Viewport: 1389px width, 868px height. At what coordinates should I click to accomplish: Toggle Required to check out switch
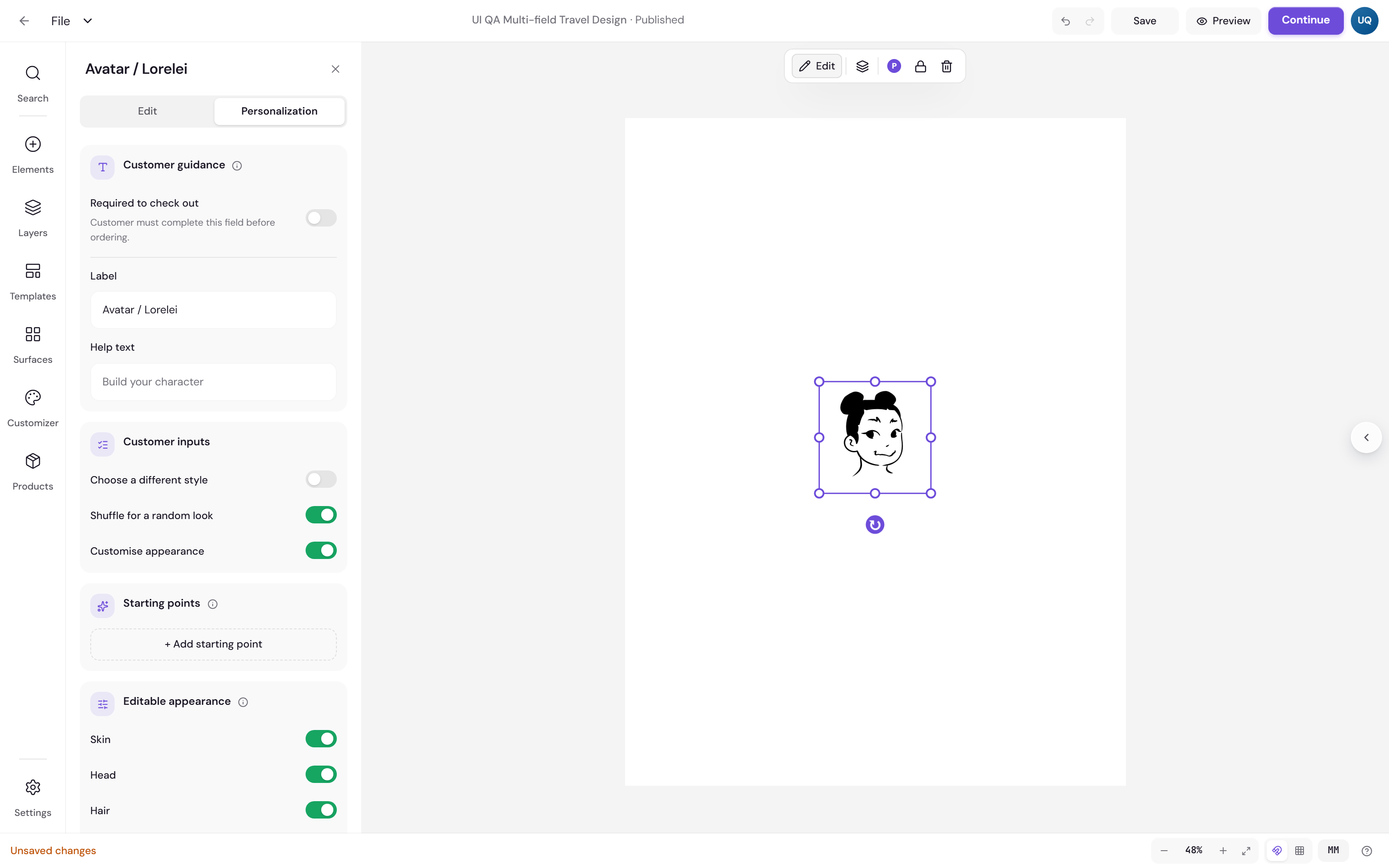tap(321, 218)
